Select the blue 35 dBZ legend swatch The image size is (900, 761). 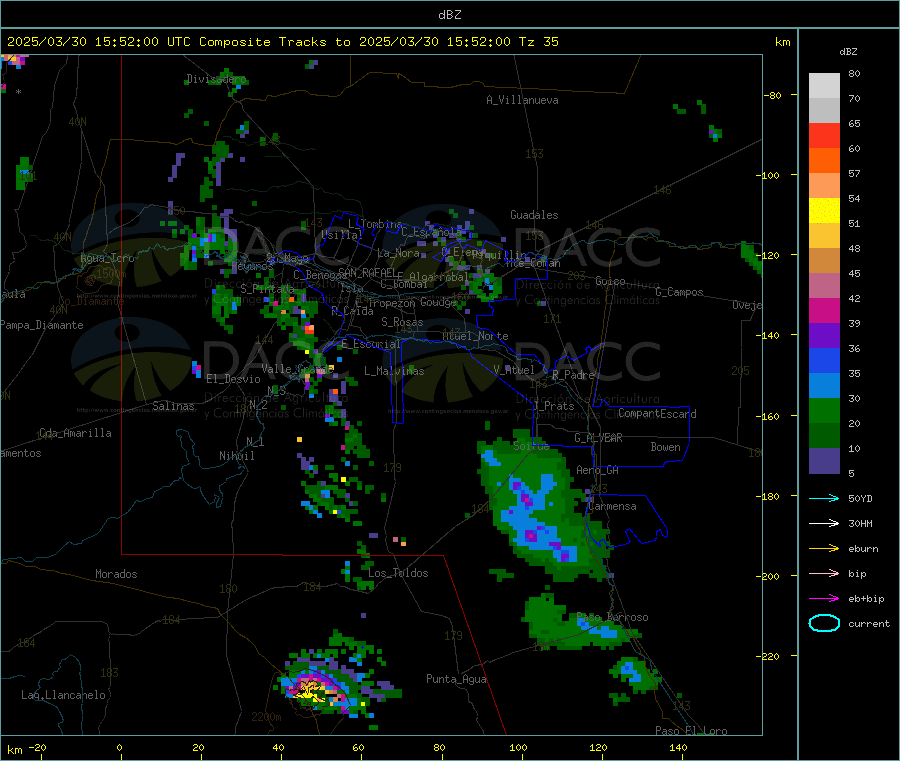point(824,360)
